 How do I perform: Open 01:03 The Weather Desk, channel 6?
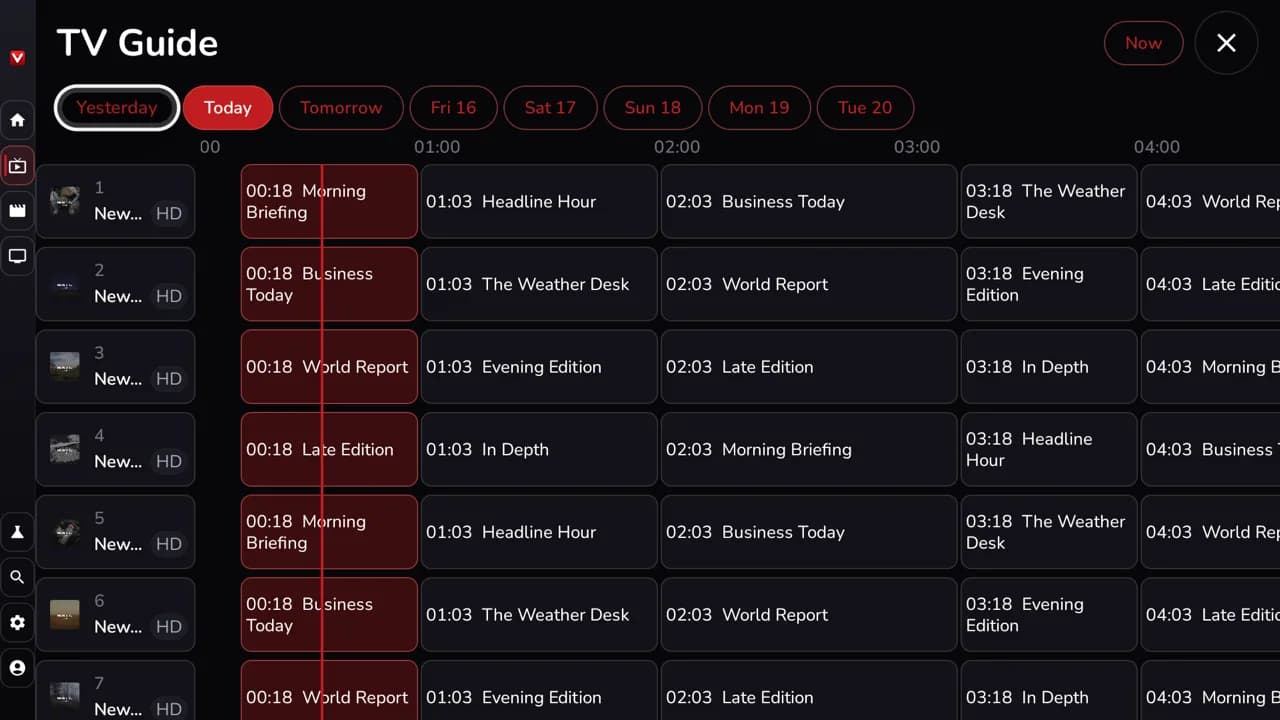[x=539, y=614]
